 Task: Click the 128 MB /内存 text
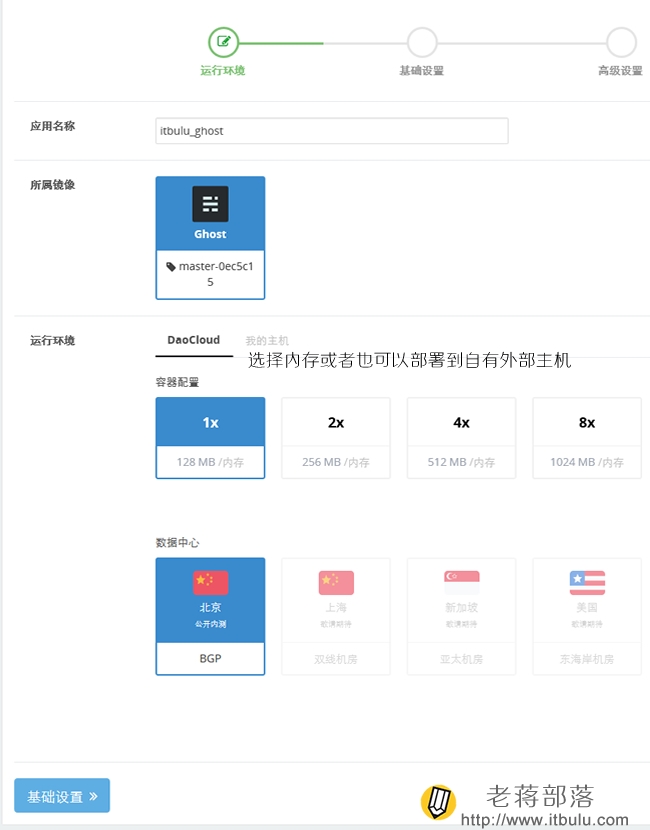[x=210, y=462]
